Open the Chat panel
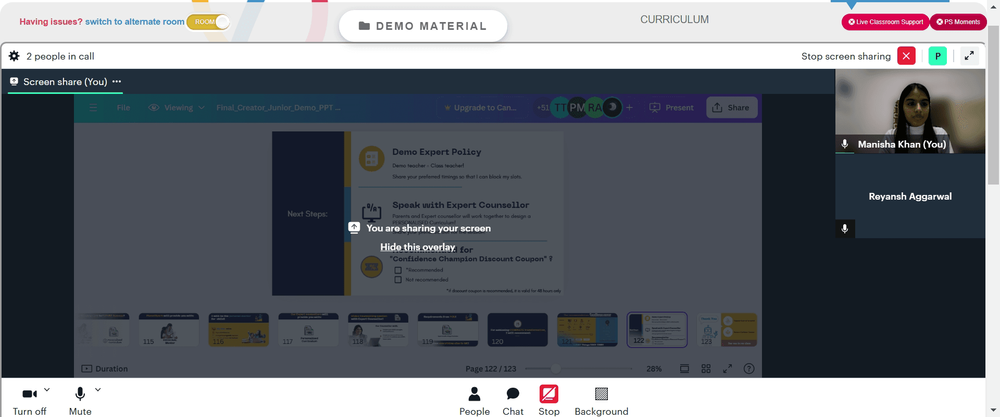 coord(513,401)
